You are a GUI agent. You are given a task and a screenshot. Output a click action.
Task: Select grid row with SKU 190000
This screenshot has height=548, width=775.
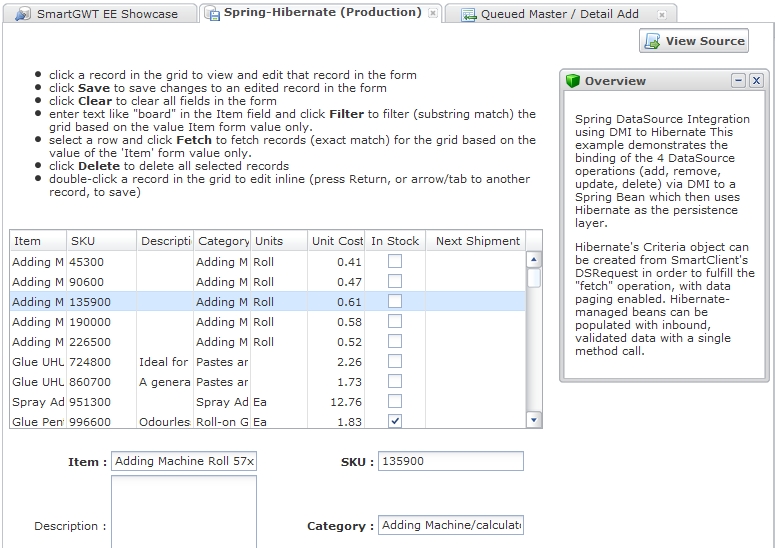pos(268,321)
